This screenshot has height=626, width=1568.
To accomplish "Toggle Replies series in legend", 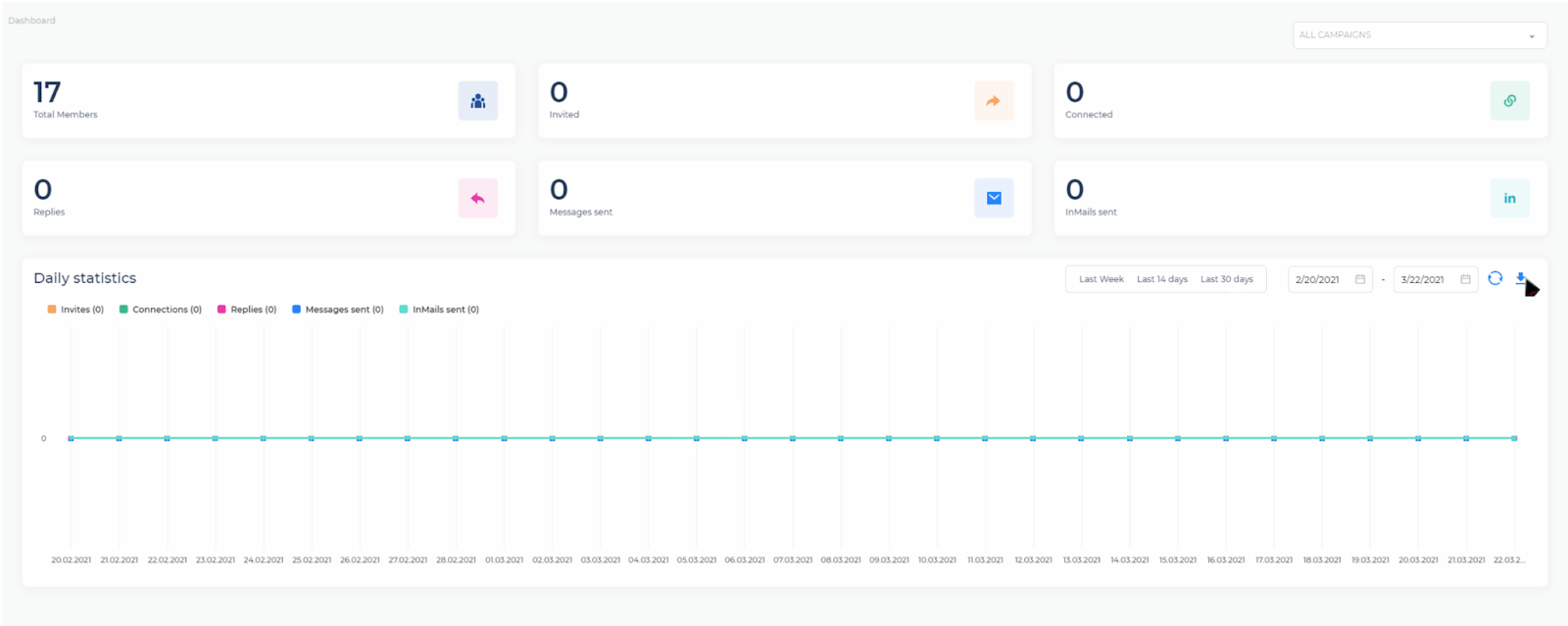I will tap(247, 310).
